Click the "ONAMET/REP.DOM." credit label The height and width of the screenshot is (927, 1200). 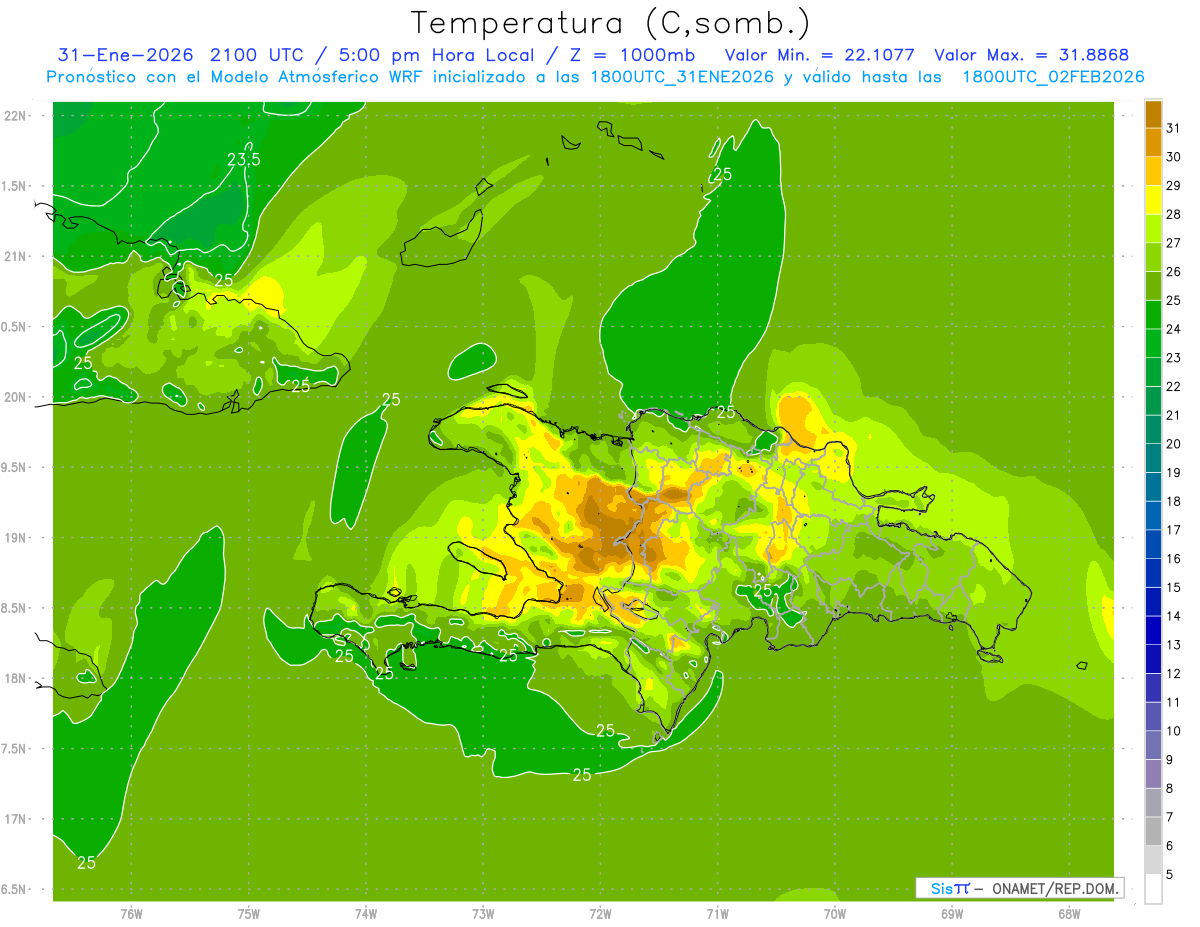[x=1056, y=888]
